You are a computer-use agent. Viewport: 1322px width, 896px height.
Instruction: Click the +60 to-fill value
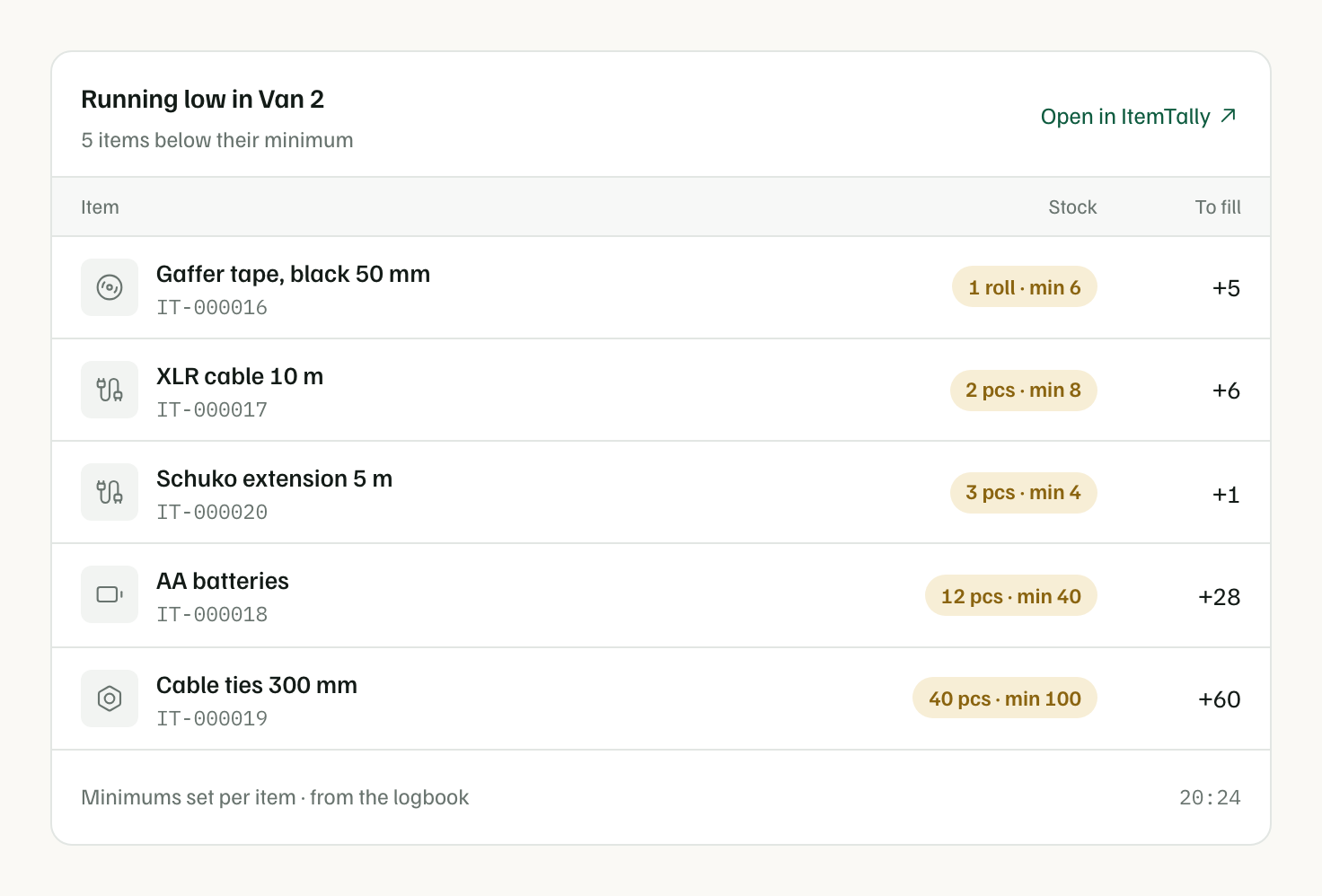pos(1219,699)
